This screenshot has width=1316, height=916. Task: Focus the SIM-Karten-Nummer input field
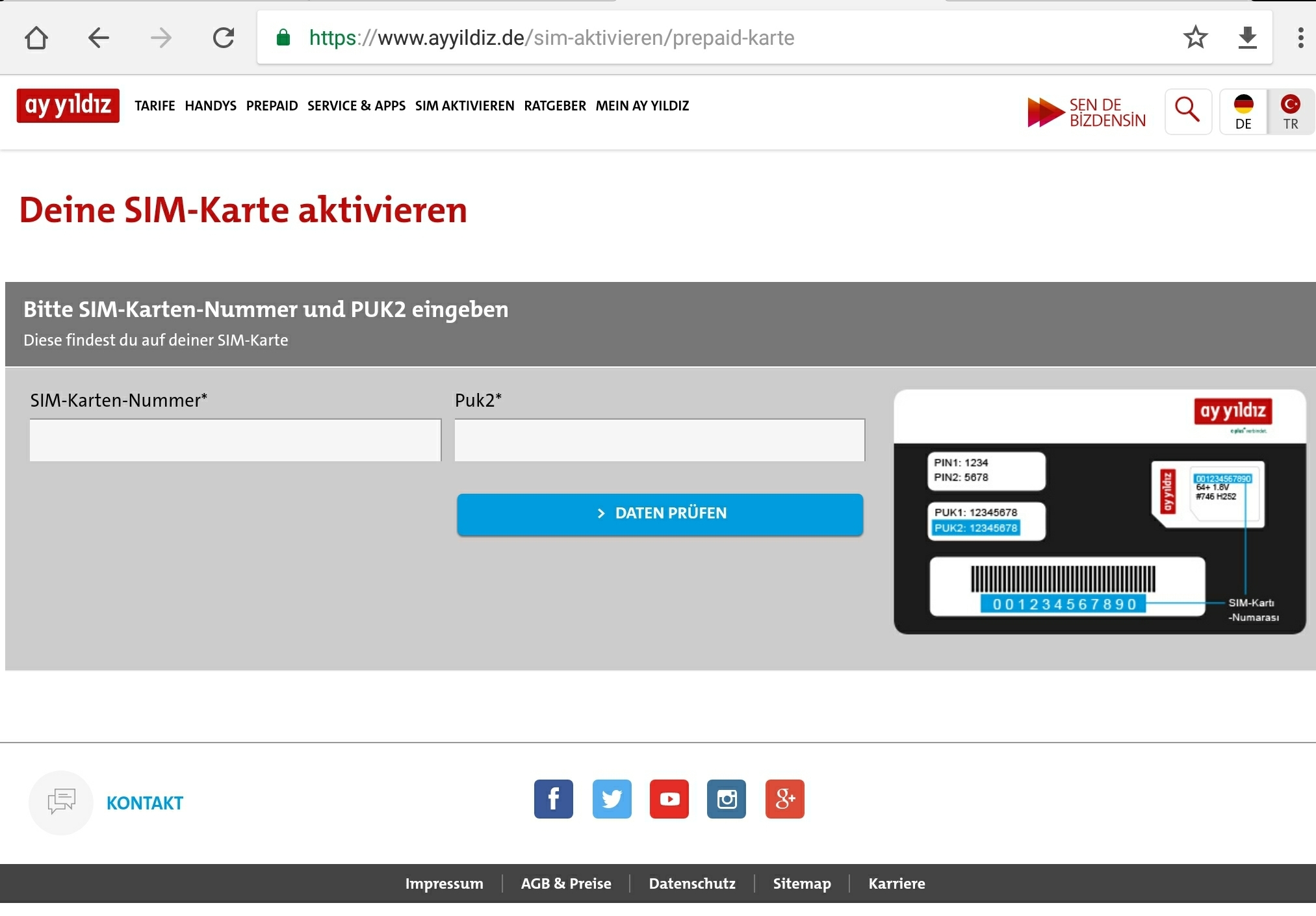click(x=235, y=440)
